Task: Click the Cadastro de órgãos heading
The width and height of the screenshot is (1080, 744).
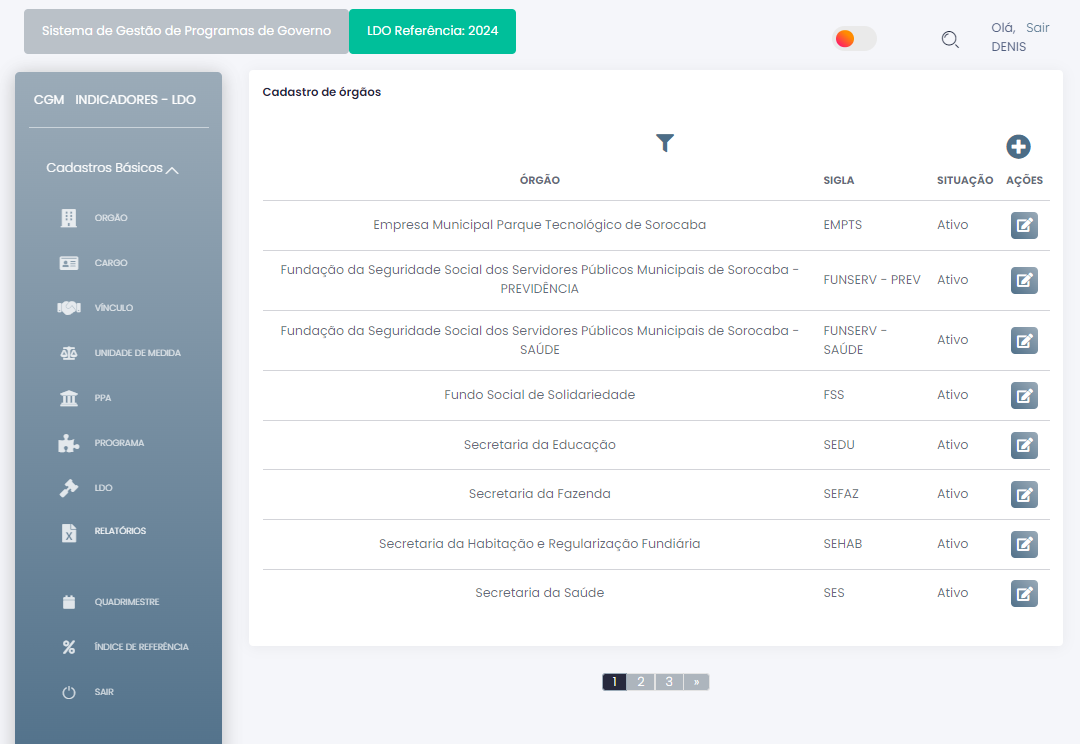Action: coord(321,92)
